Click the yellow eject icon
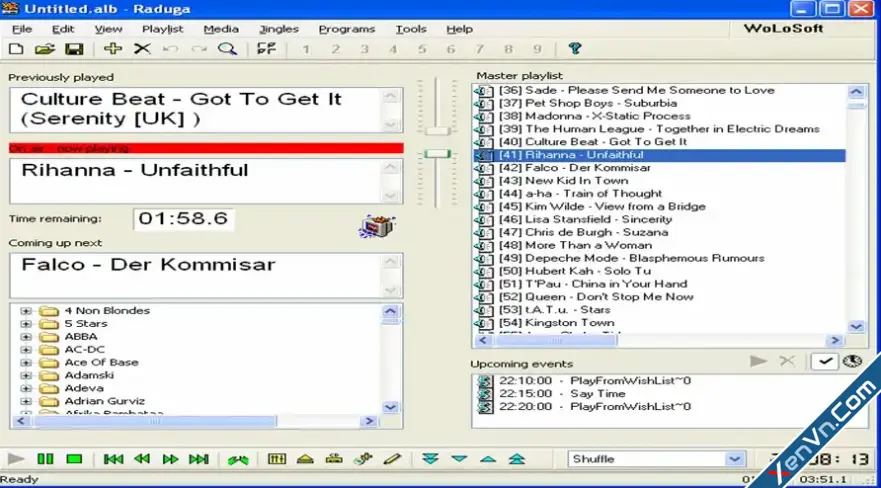This screenshot has height=488, width=881. pyautogui.click(x=305, y=459)
